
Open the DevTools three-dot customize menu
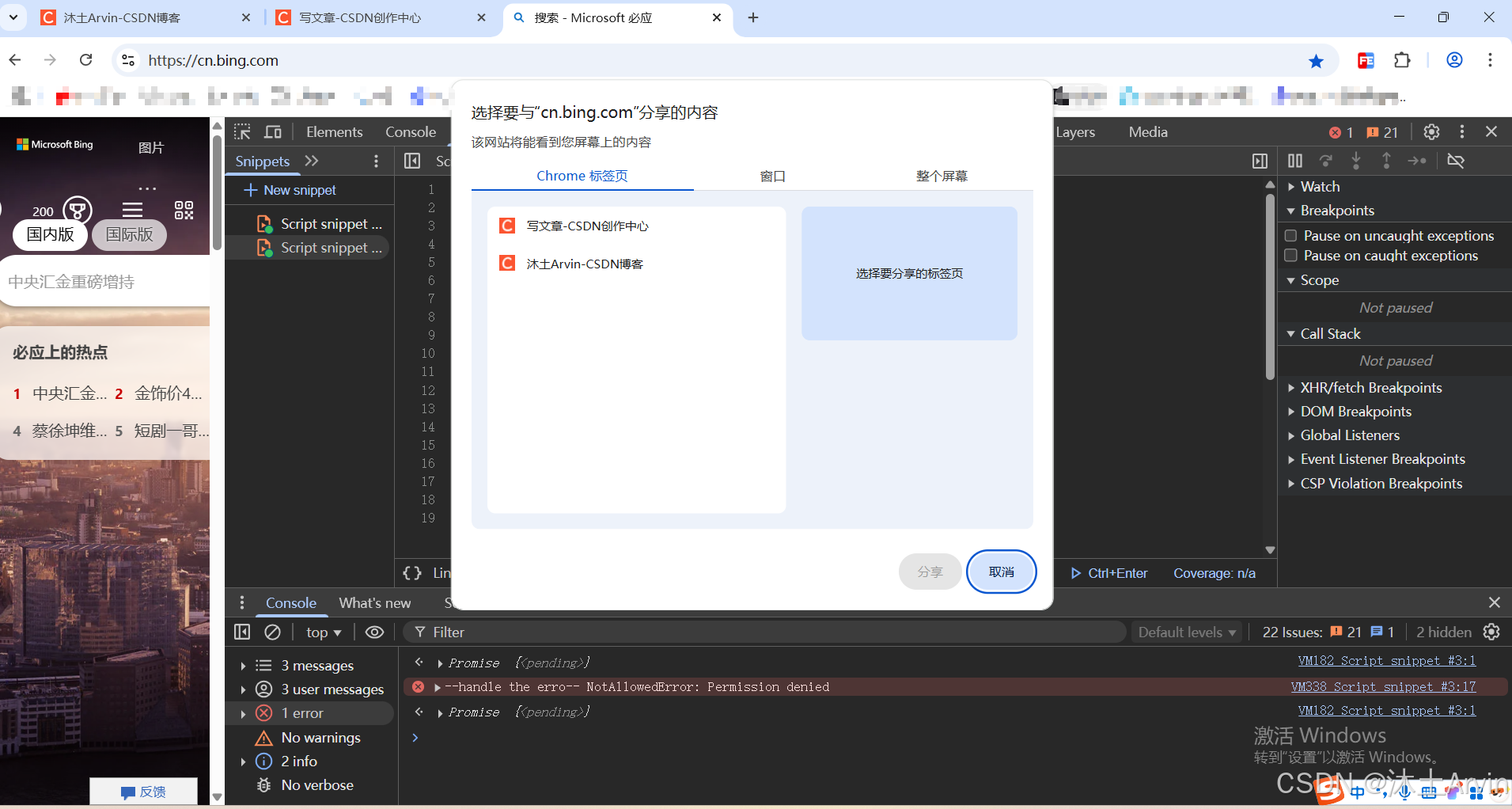point(1462,131)
